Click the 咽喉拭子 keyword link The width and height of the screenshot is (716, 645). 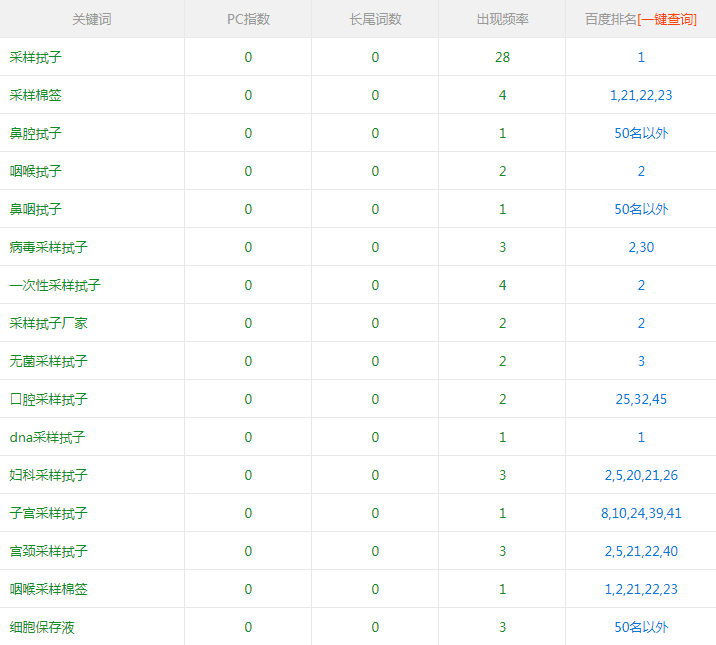36,171
